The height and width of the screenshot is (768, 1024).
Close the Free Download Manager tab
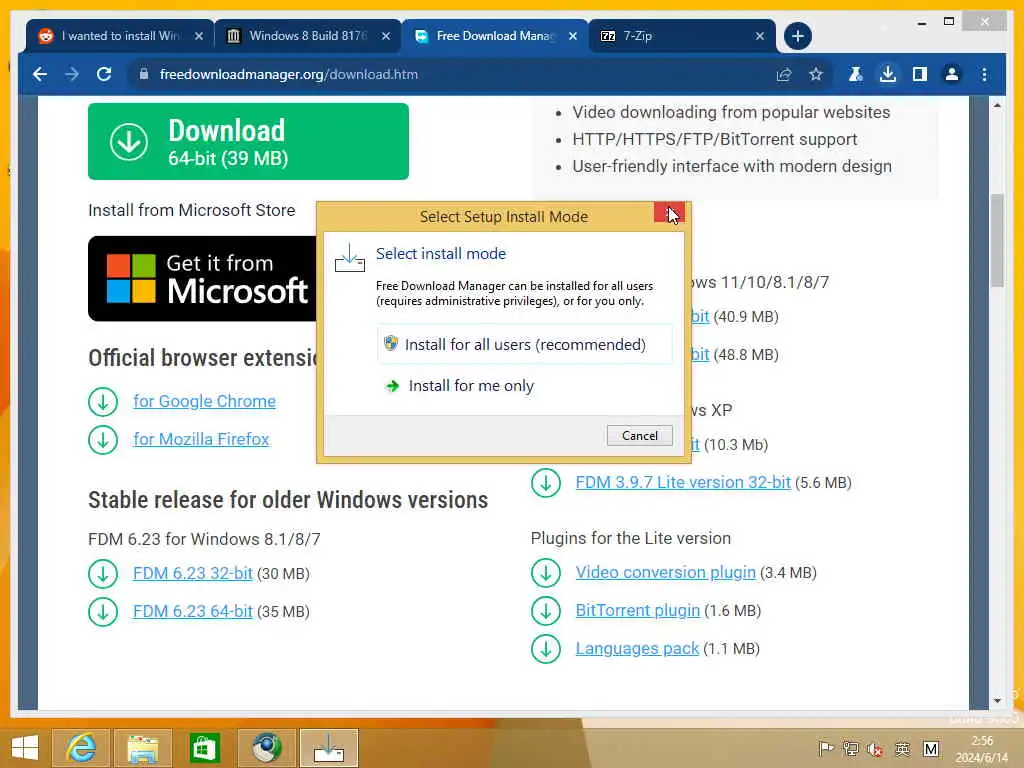coord(573,36)
